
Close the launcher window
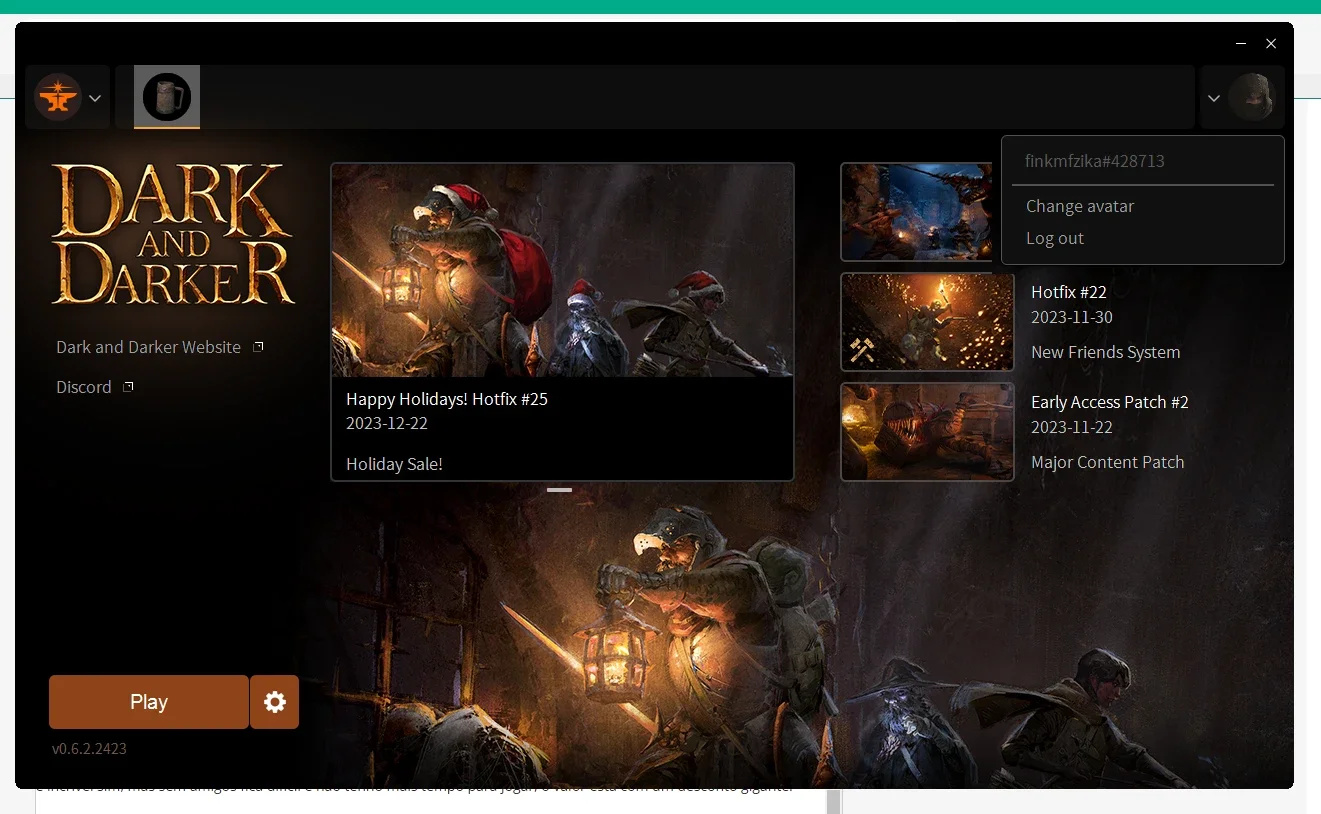pos(1271,44)
